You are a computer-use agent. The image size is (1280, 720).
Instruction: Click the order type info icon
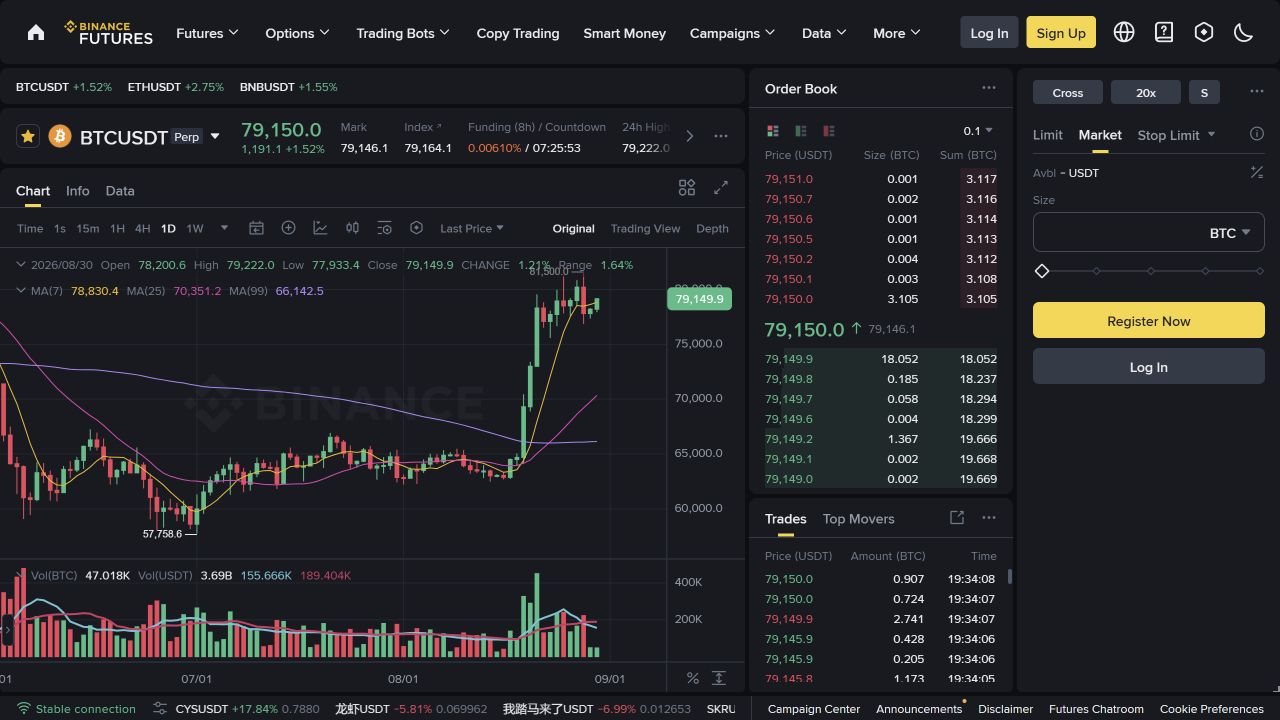[1257, 134]
